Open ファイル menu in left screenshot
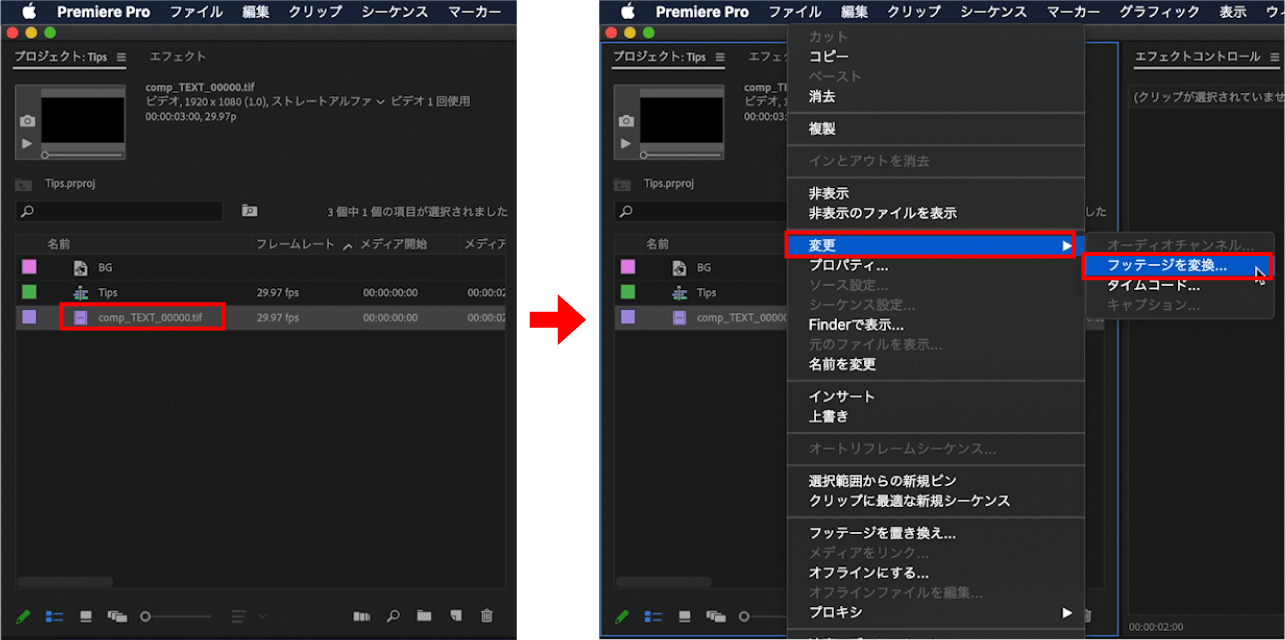The image size is (1285, 640). [196, 12]
